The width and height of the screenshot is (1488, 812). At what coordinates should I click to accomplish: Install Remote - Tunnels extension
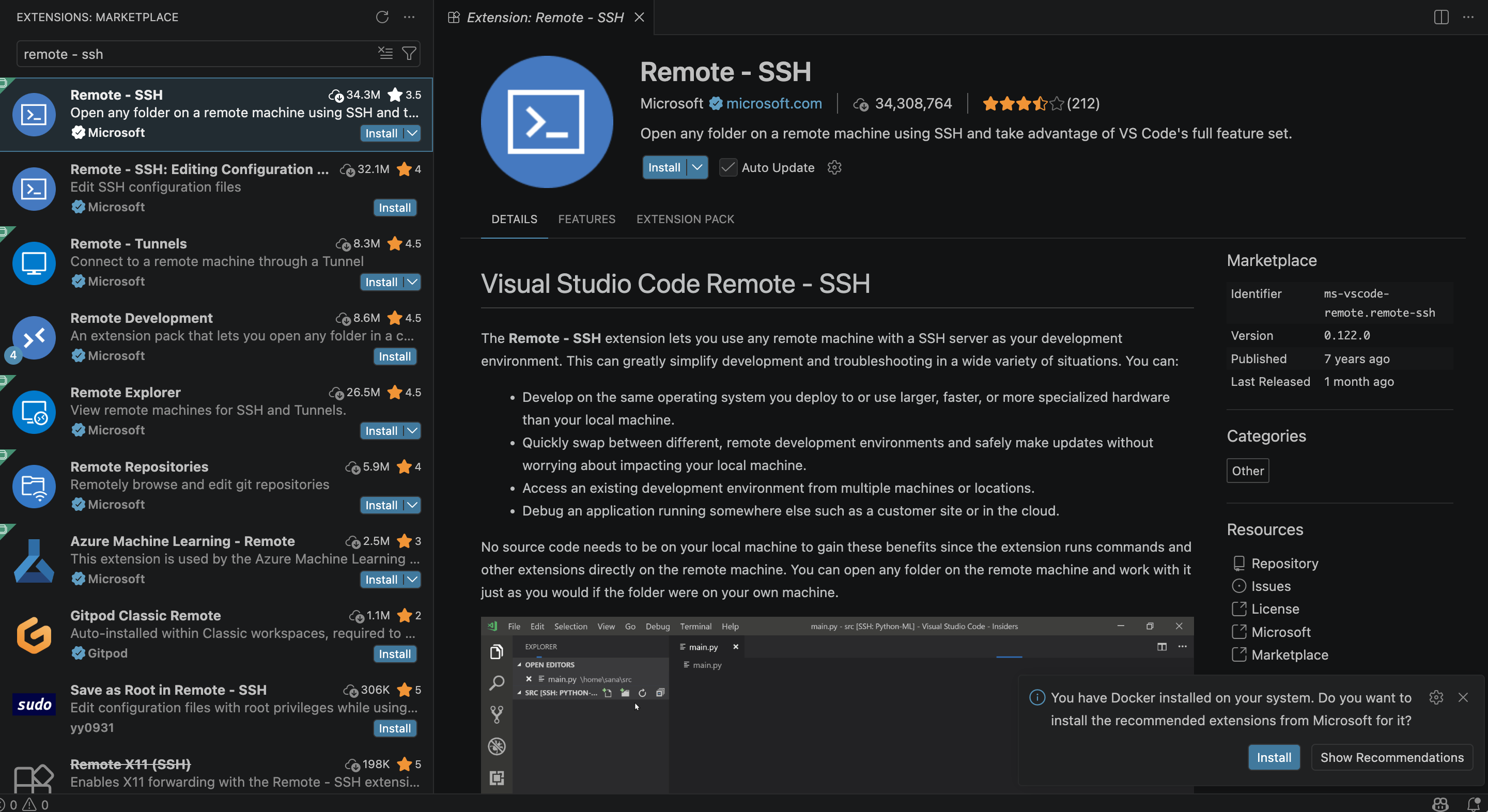coord(381,282)
